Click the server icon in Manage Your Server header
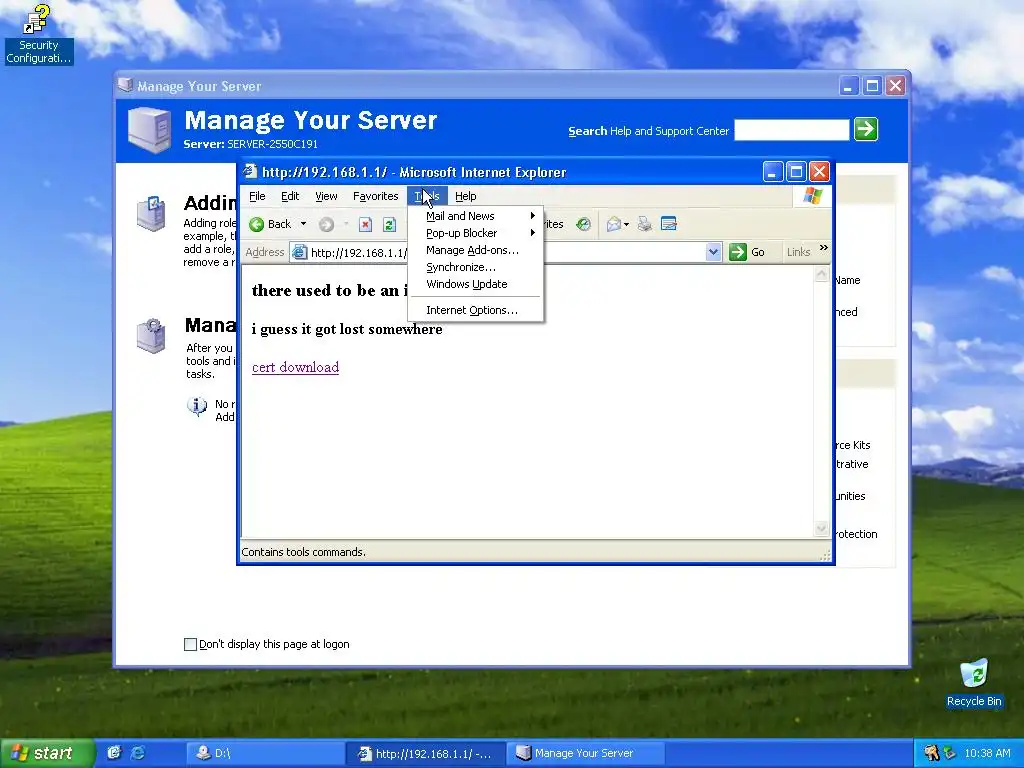This screenshot has height=768, width=1024. tap(150, 130)
